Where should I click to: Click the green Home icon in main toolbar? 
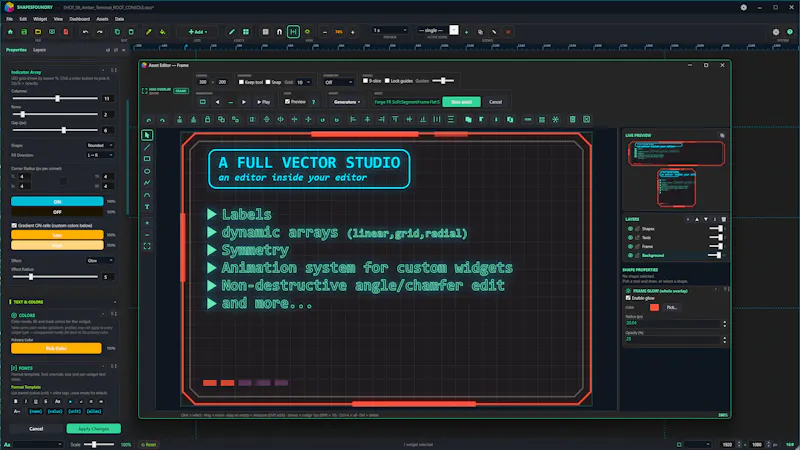click(x=10, y=32)
